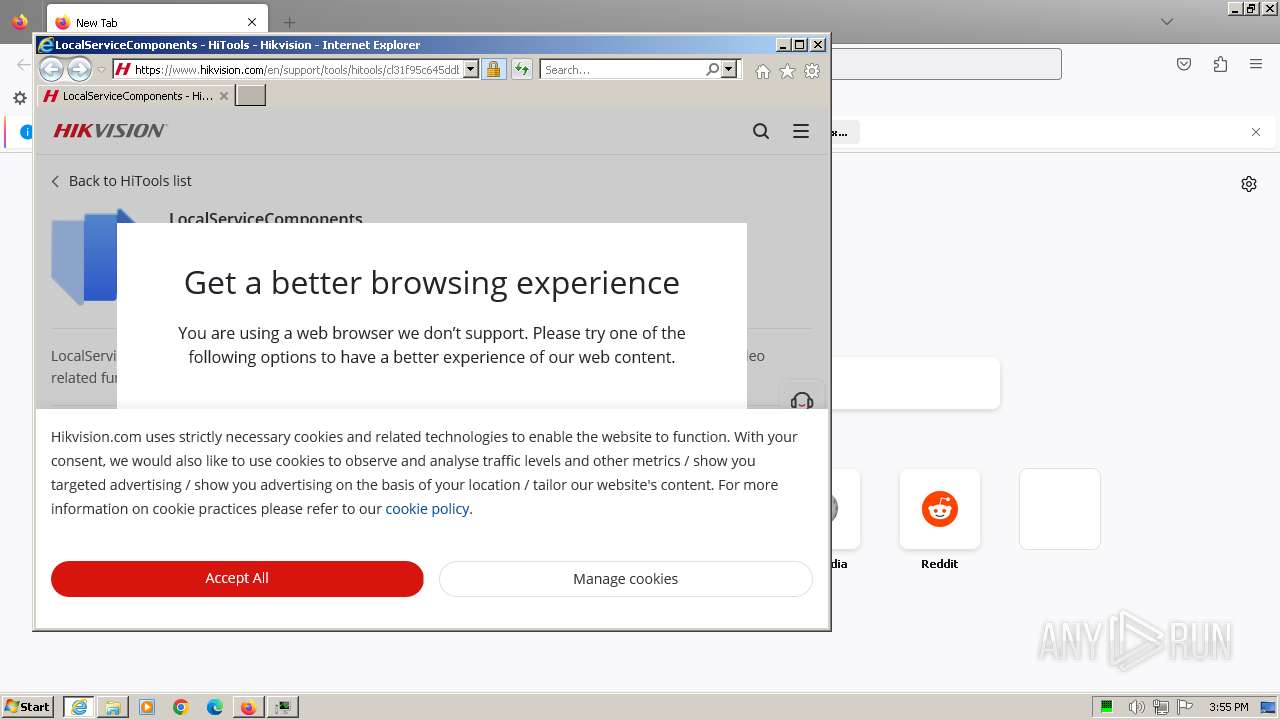Open Firefox Extensions puzzle icon
Image resolution: width=1280 pixels, height=720 pixels.
[x=1220, y=64]
